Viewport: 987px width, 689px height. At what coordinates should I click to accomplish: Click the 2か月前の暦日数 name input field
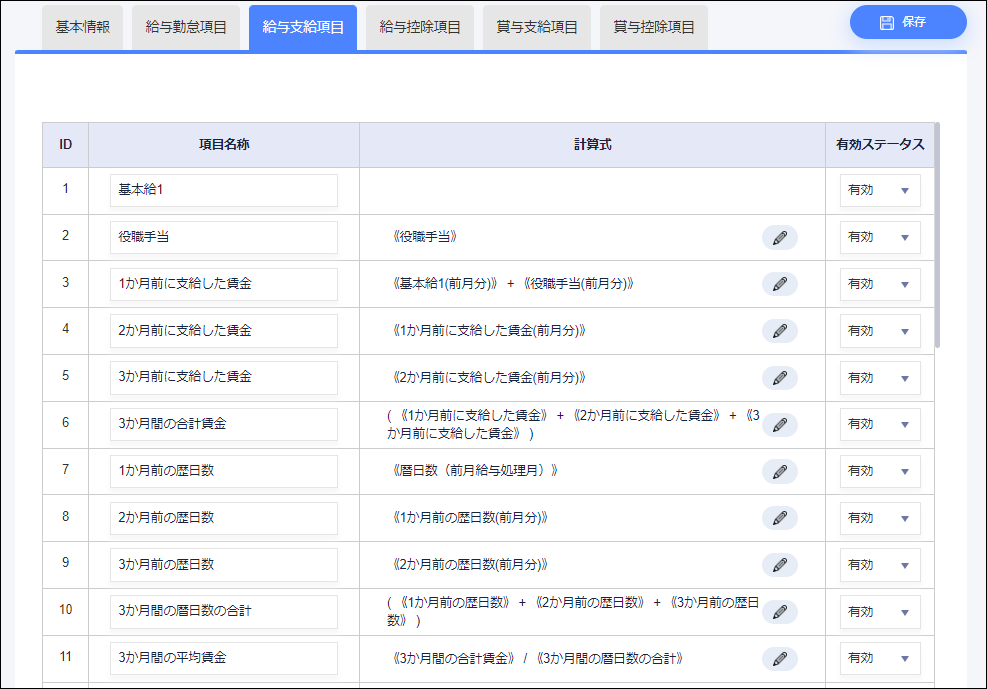click(x=223, y=518)
